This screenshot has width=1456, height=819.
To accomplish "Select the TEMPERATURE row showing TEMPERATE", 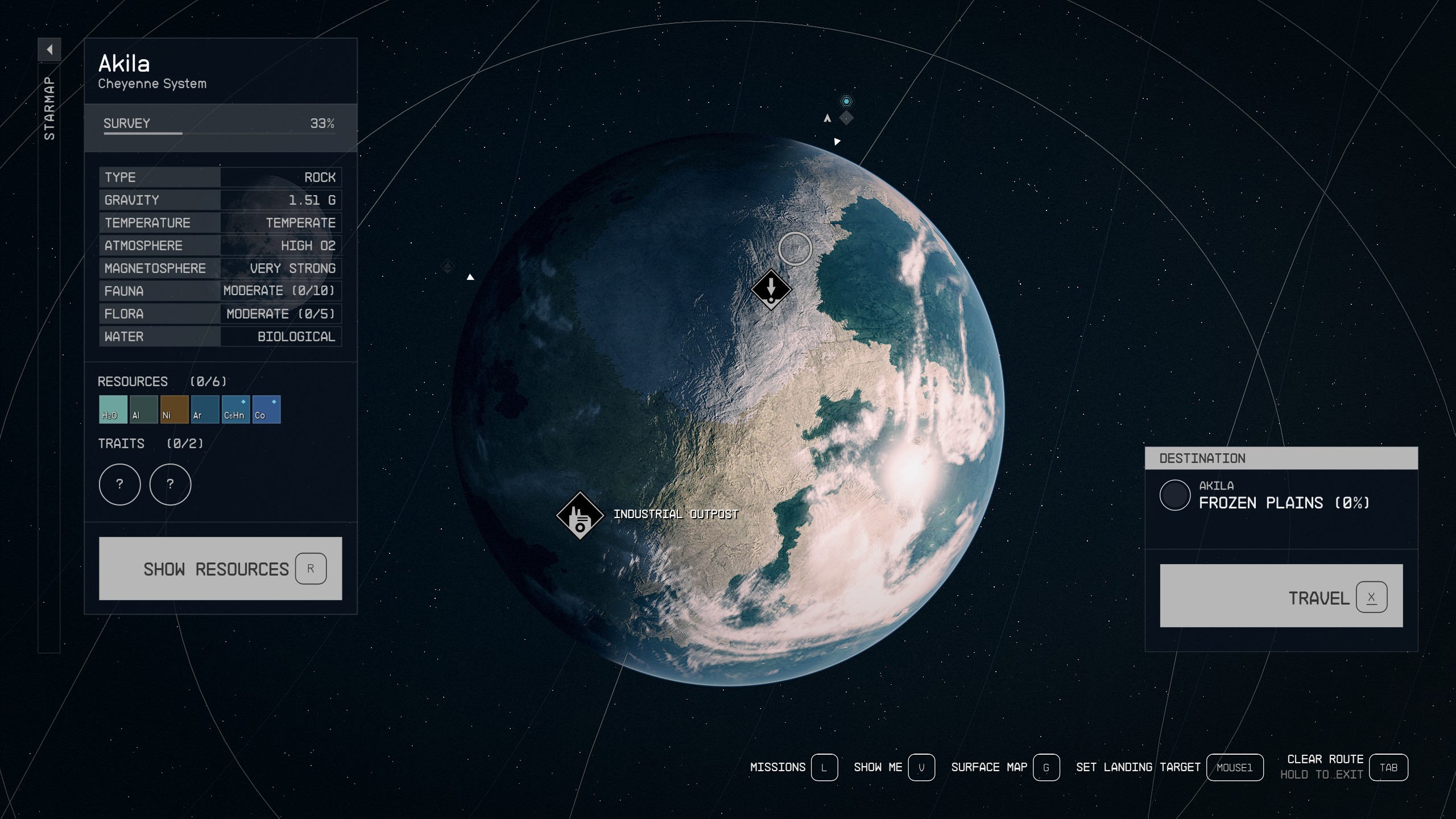I will 220,223.
